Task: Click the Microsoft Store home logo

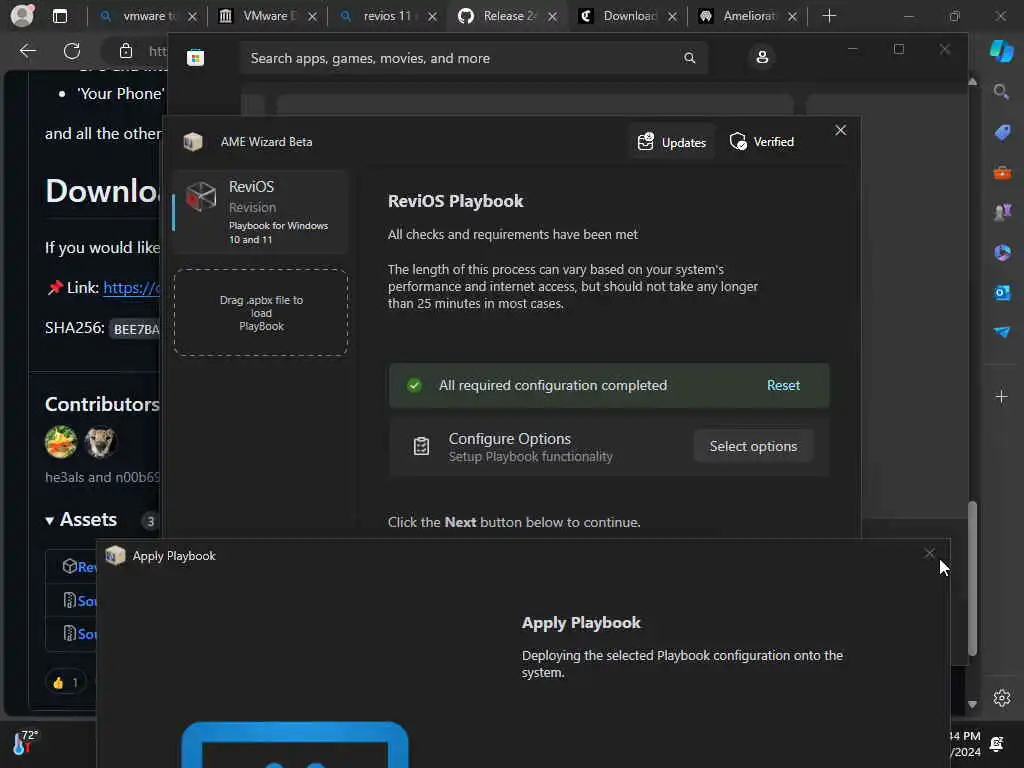Action: 195,58
